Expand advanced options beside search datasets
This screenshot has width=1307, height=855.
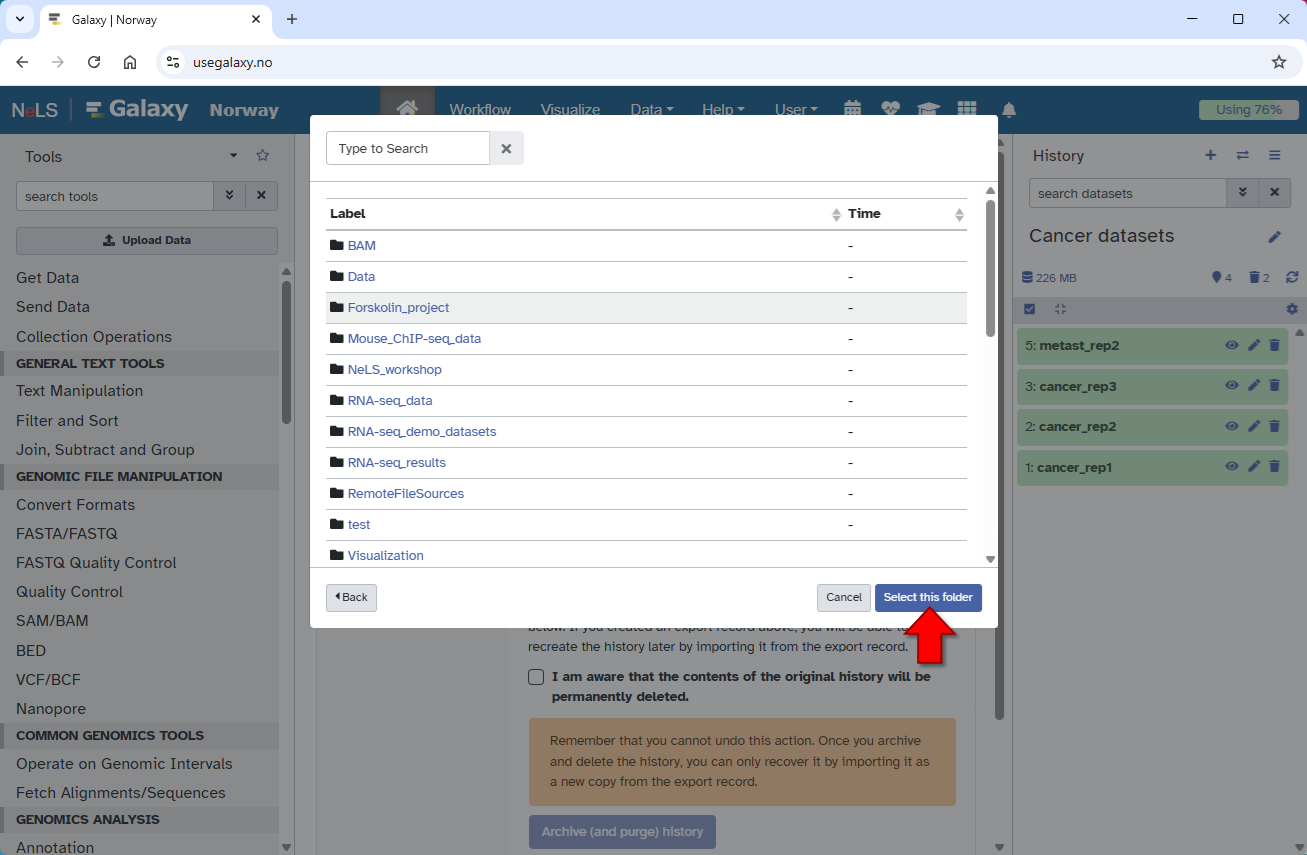click(x=1242, y=194)
